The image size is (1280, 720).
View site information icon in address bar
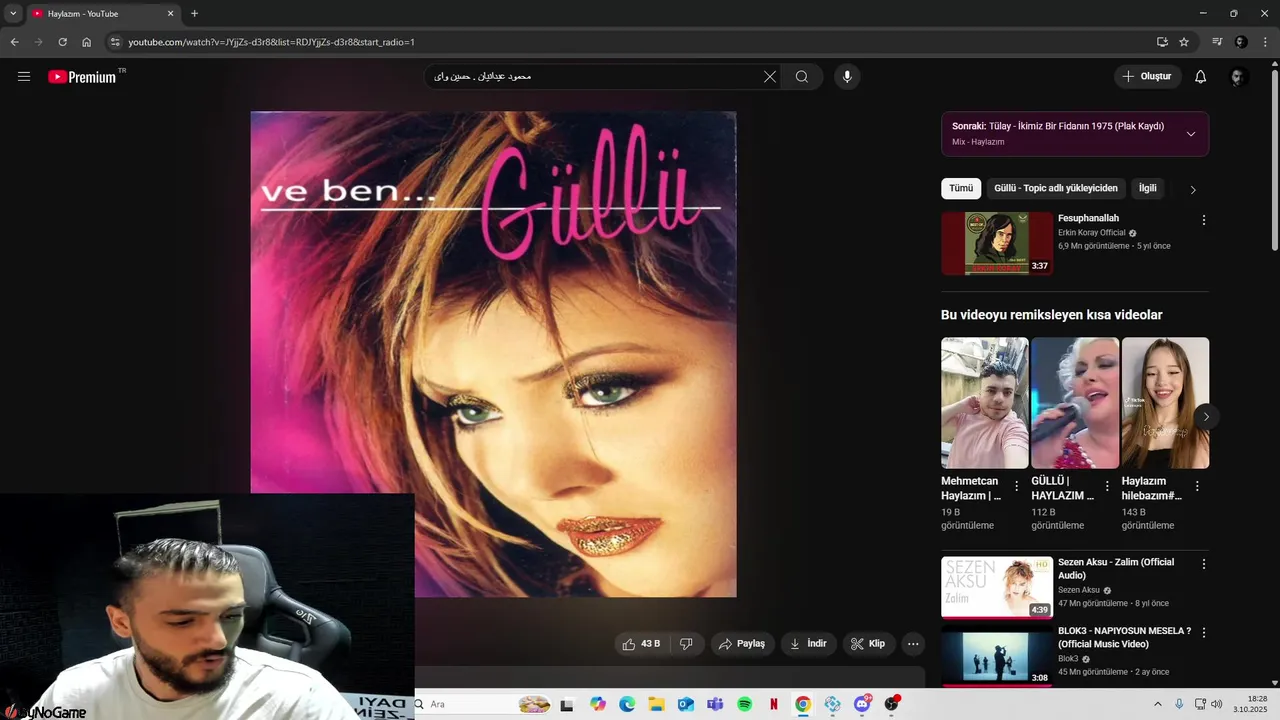click(115, 42)
